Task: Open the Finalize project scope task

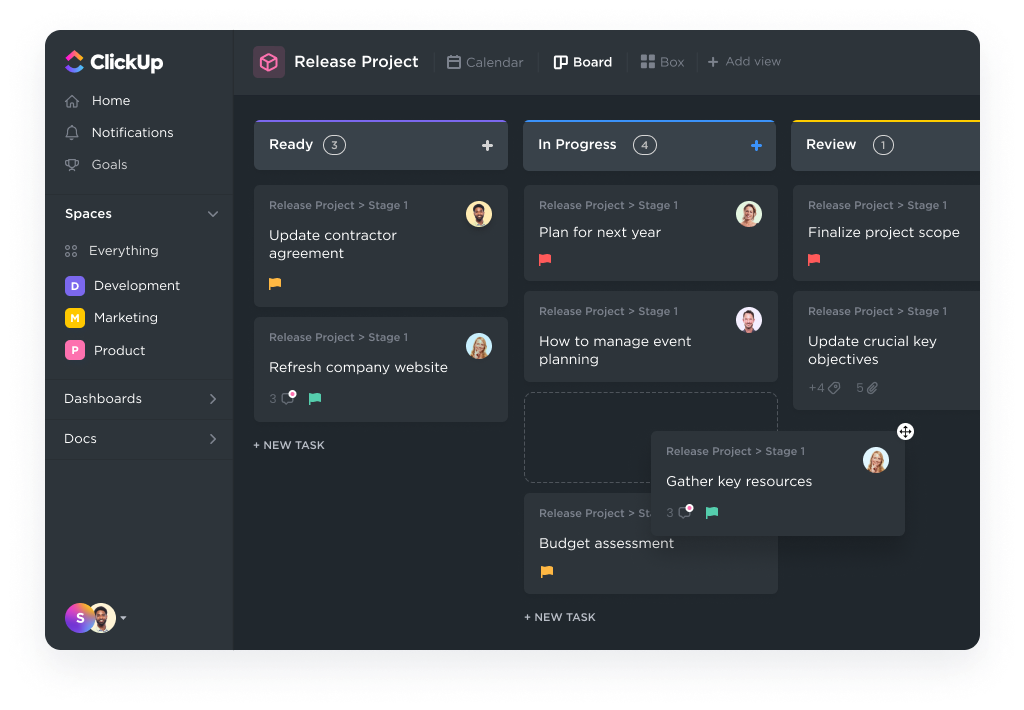Action: [884, 233]
